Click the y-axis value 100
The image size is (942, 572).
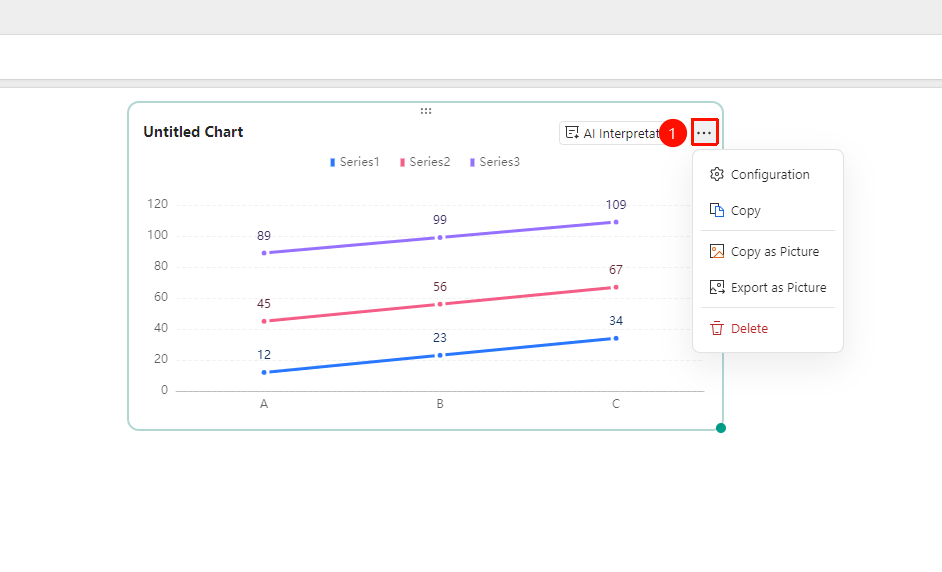coord(157,235)
